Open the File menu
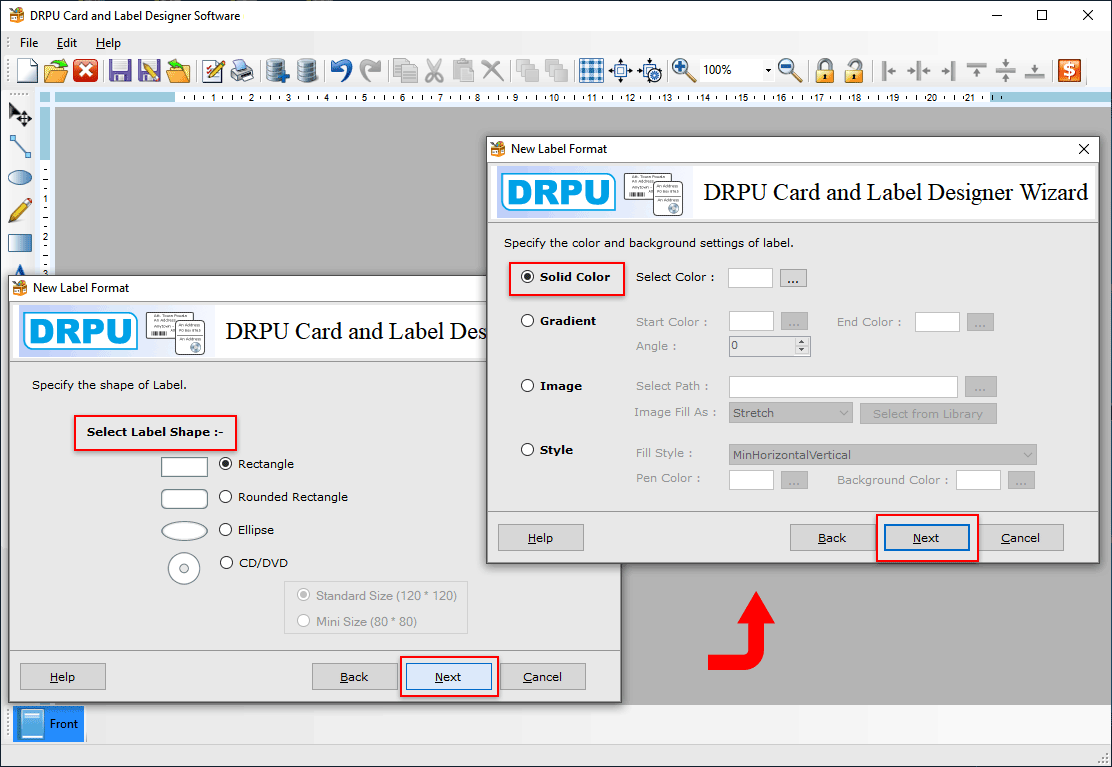Screen dimensions: 1112x767 pos(29,43)
